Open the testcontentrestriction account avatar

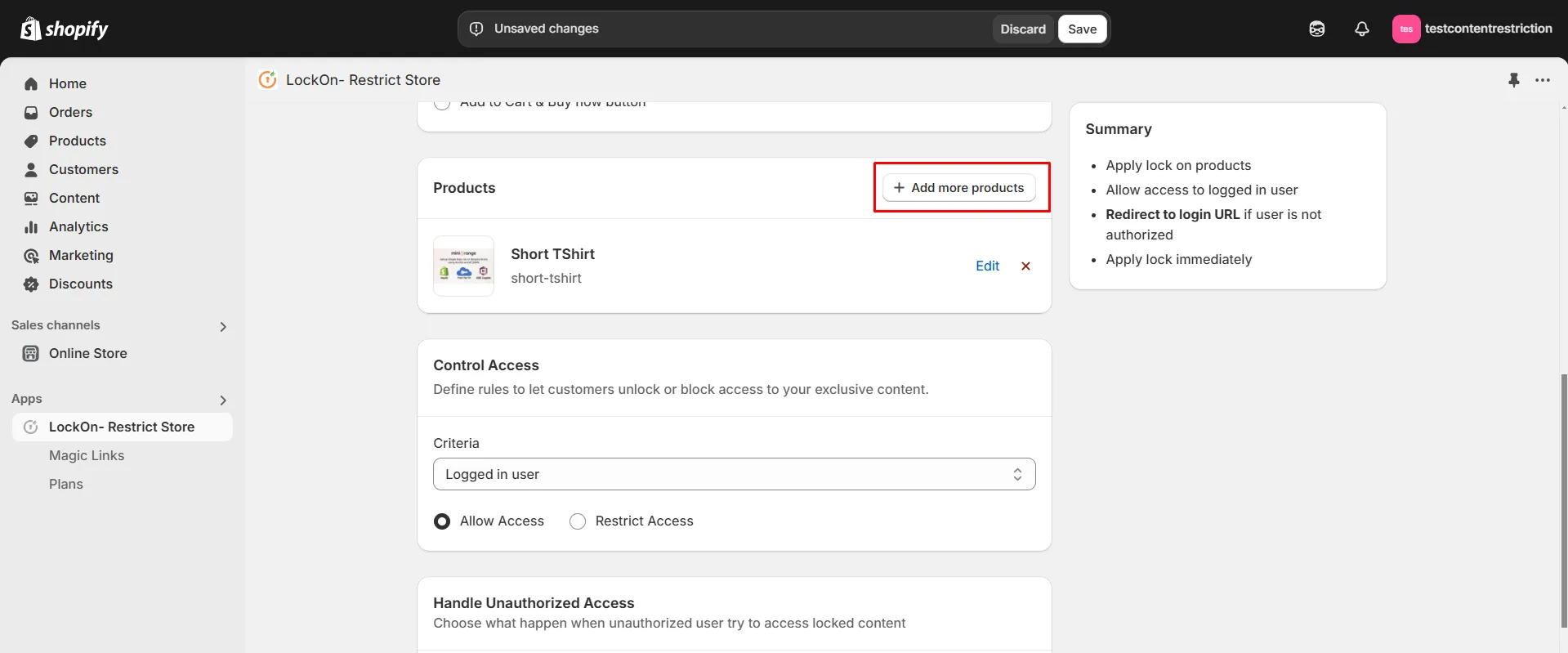tap(1406, 29)
